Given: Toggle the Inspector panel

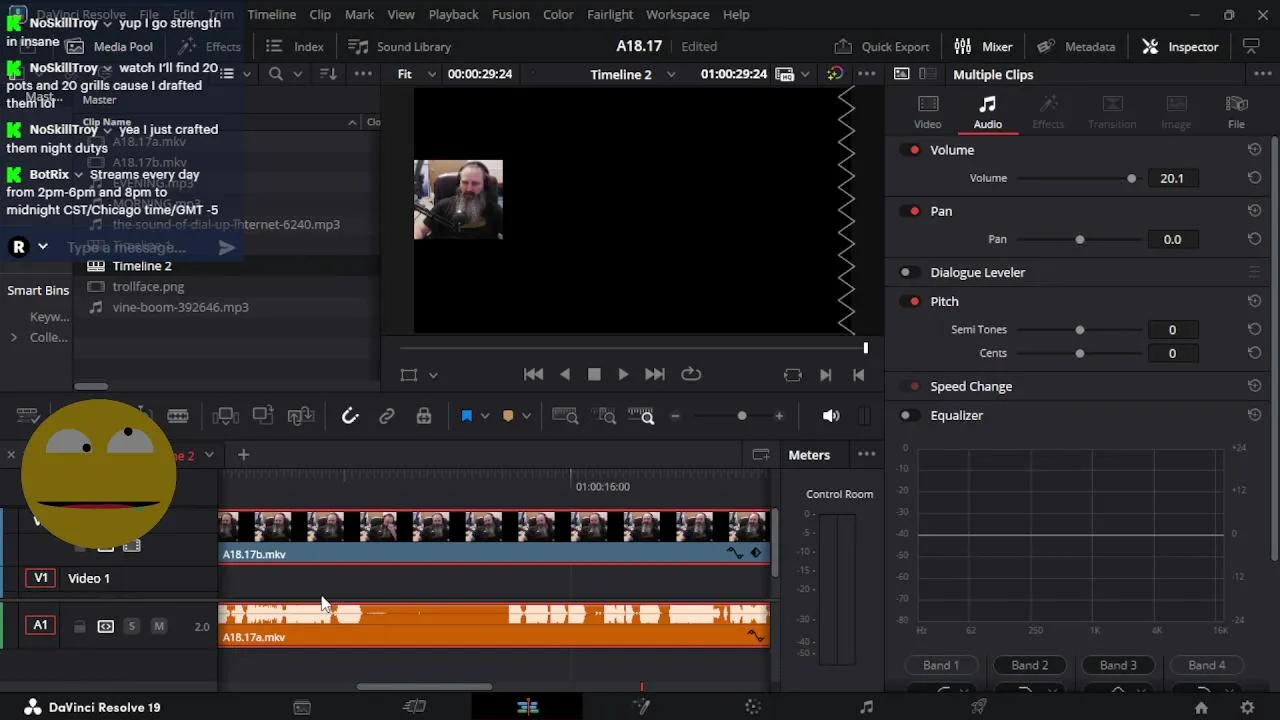Looking at the screenshot, I should tap(1180, 46).
